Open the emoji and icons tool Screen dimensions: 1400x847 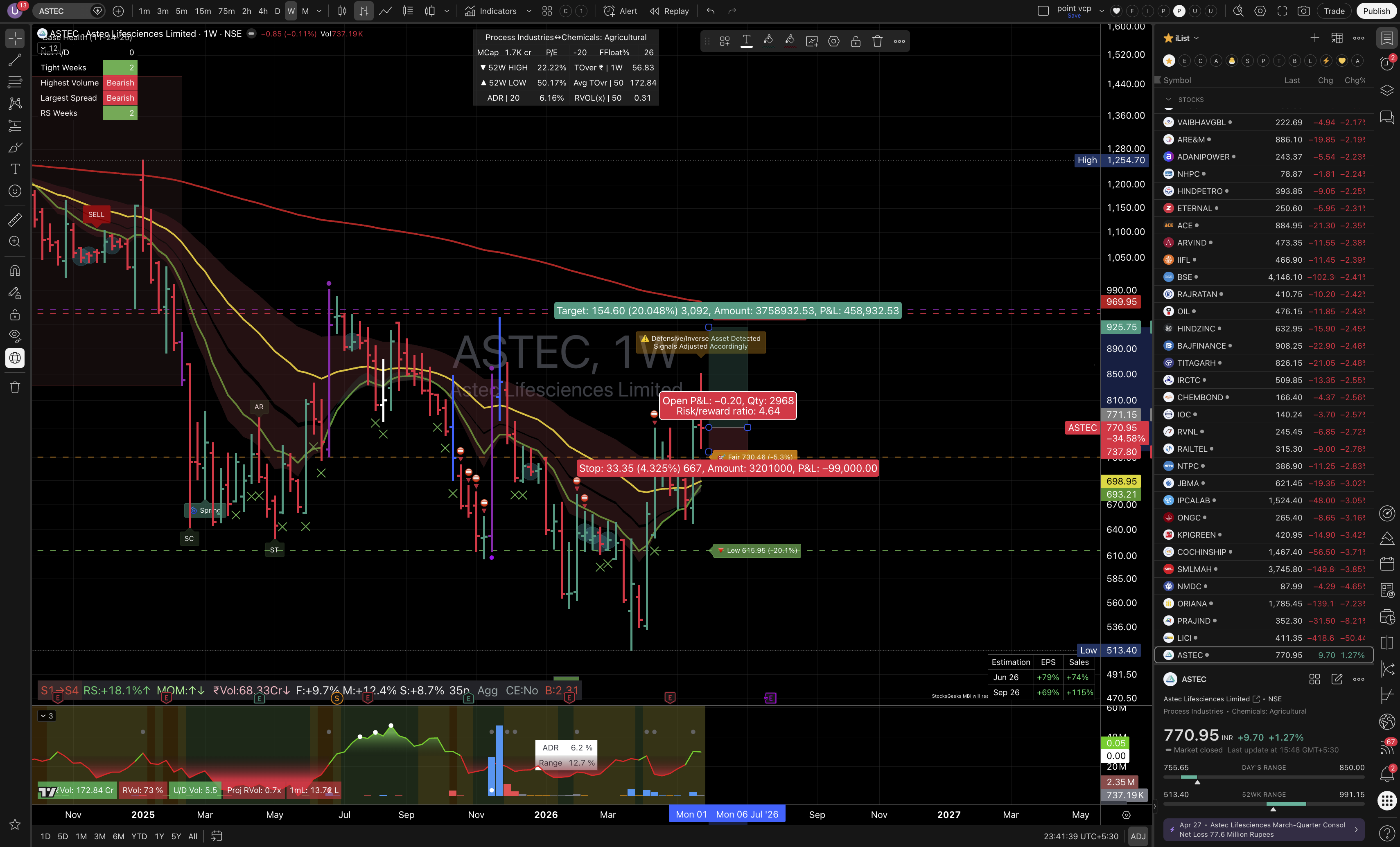coord(15,191)
